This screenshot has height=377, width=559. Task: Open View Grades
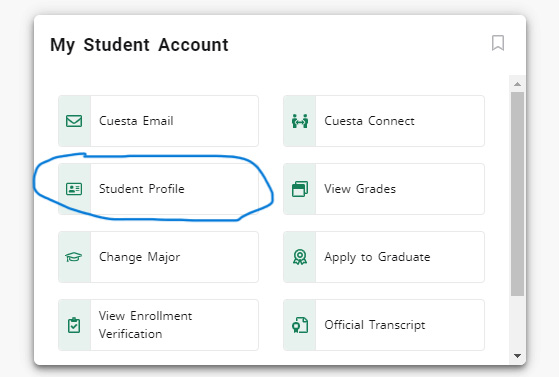[384, 189]
